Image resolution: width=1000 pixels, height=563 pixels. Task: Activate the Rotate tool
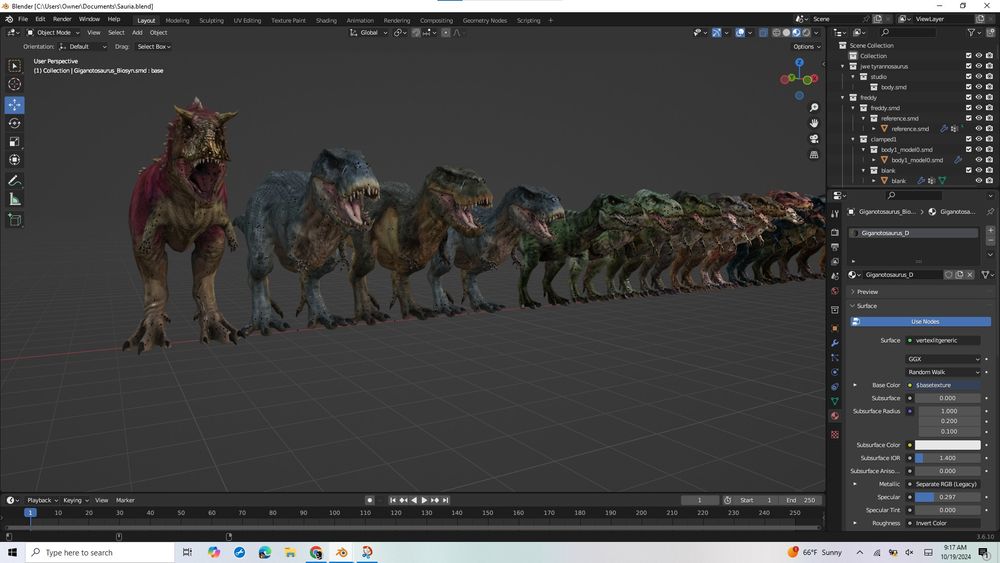click(15, 123)
